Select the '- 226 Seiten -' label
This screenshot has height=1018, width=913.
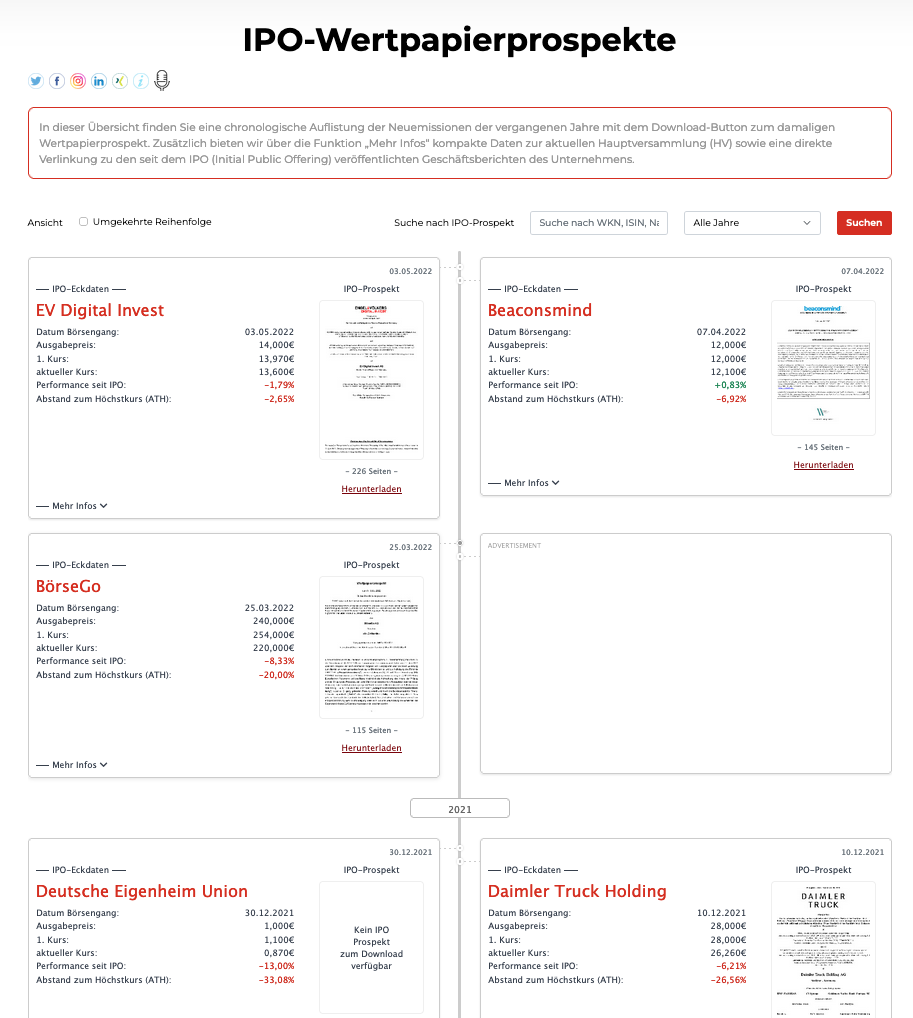[371, 471]
